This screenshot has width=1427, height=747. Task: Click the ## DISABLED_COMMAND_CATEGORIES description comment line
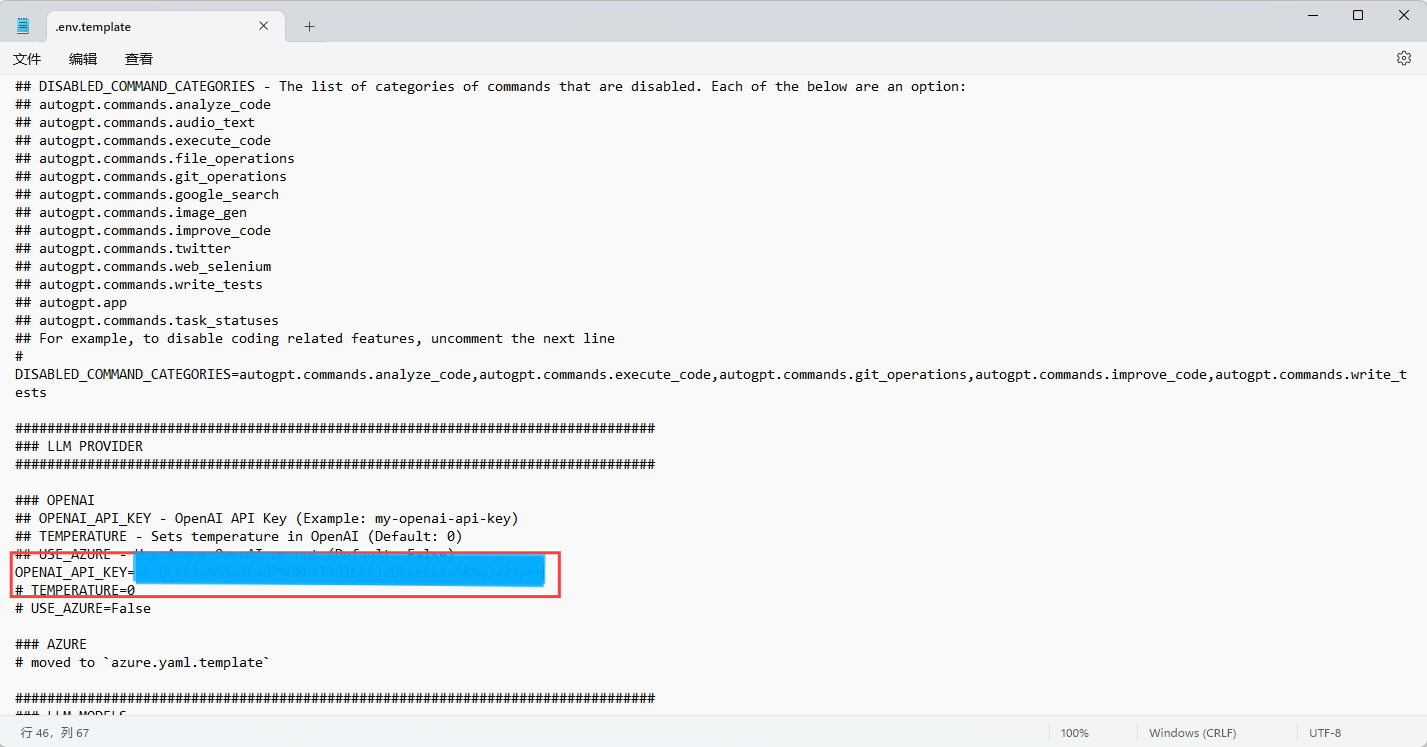coord(491,86)
